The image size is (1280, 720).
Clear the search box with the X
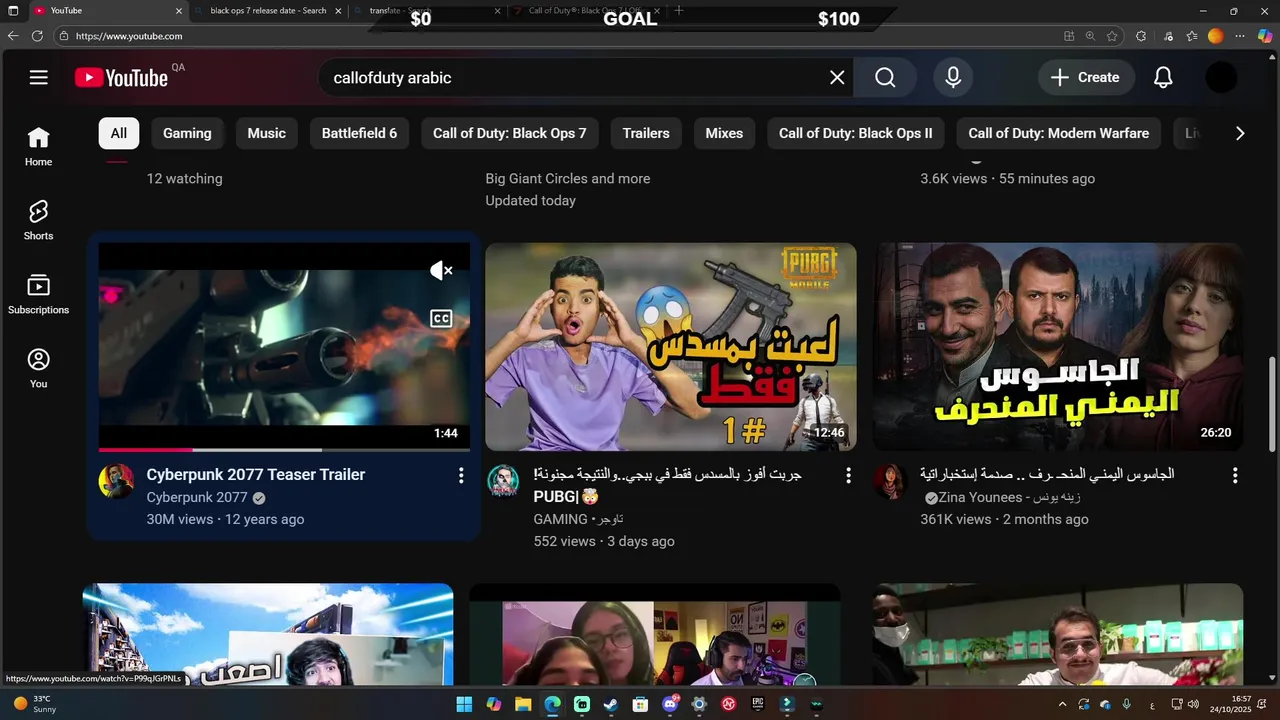[x=837, y=77]
